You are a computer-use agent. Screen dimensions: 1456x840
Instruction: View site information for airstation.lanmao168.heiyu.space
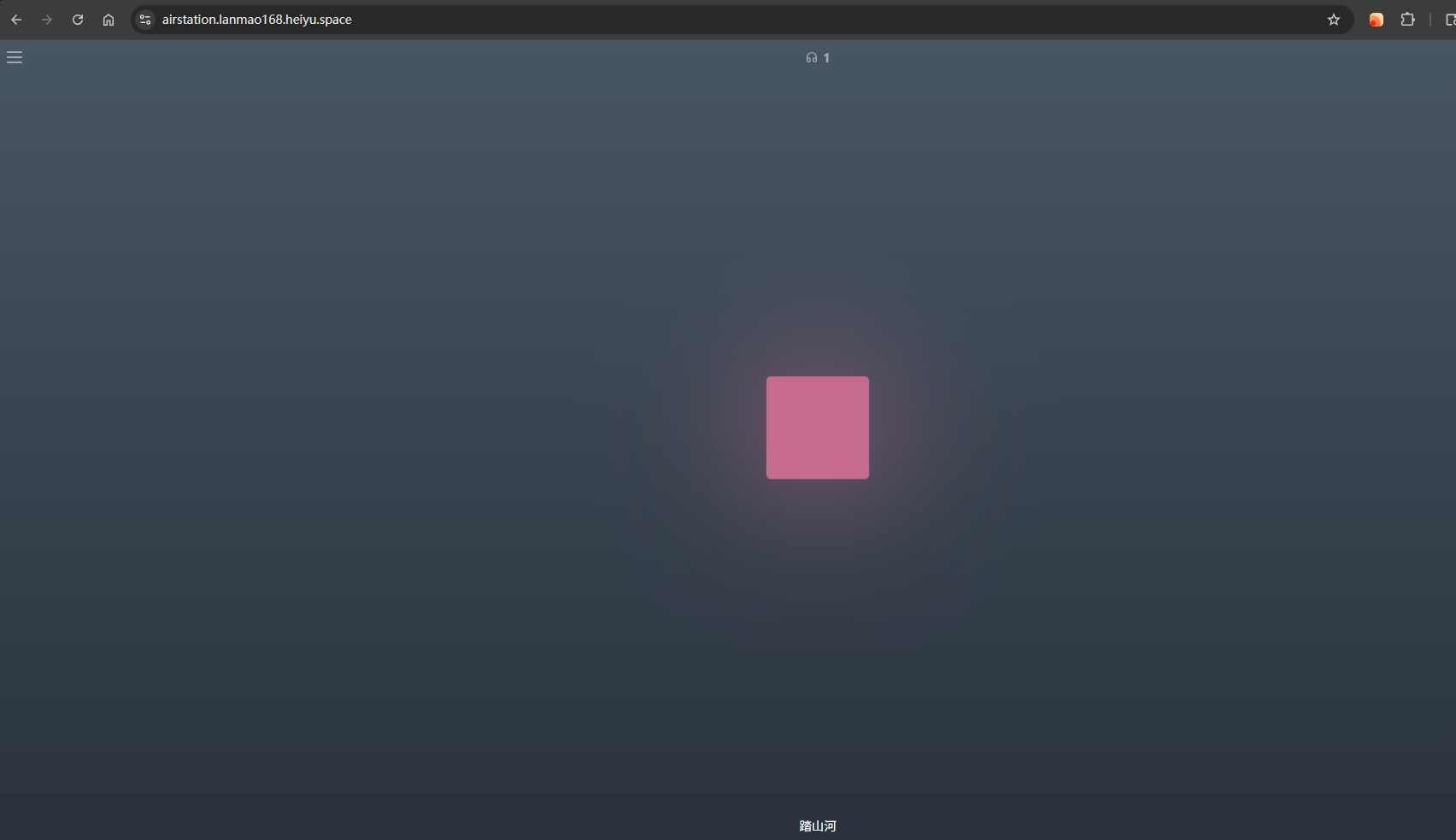(x=145, y=20)
